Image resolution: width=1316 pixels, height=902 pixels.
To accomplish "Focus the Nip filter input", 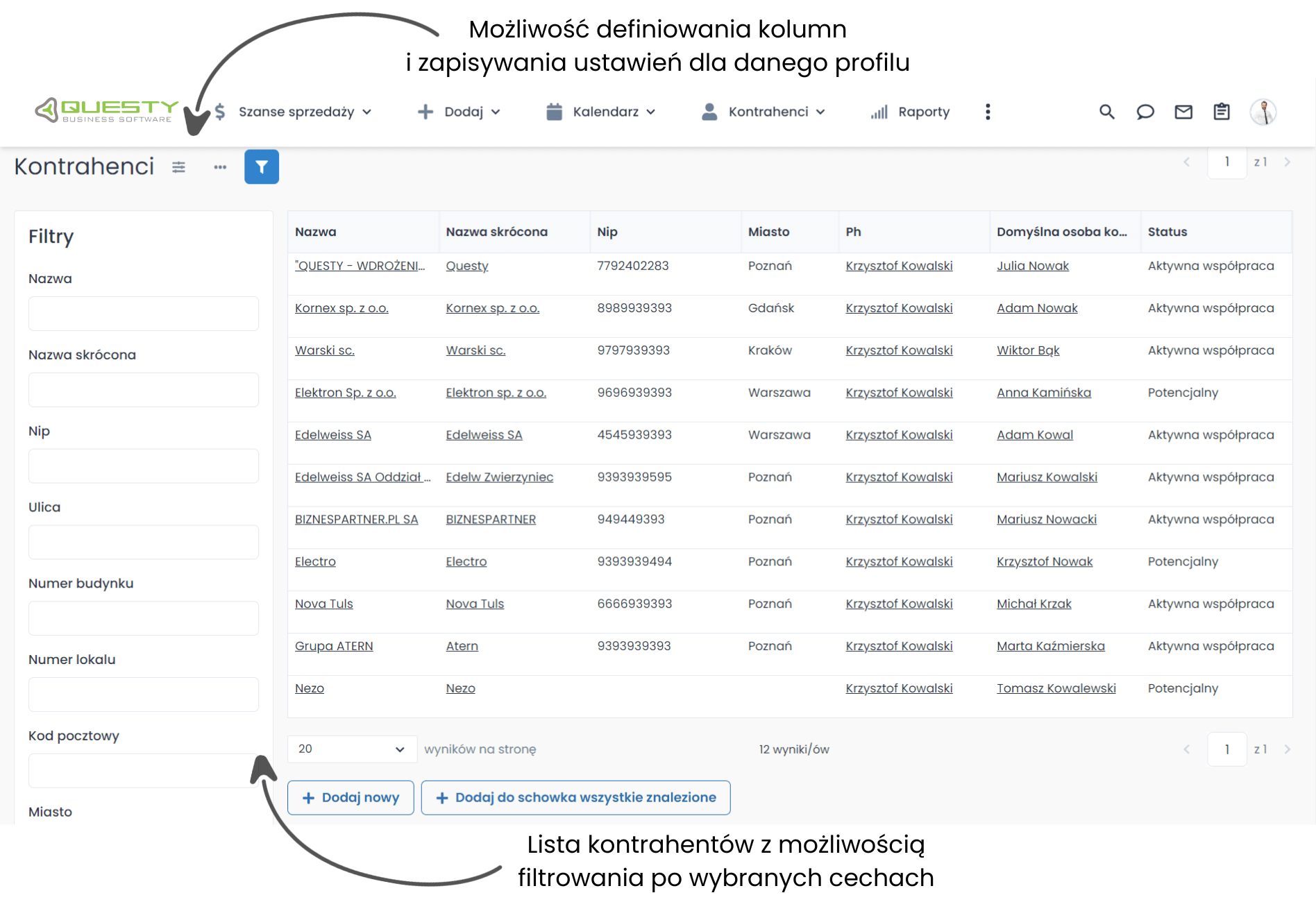I will tap(144, 466).
